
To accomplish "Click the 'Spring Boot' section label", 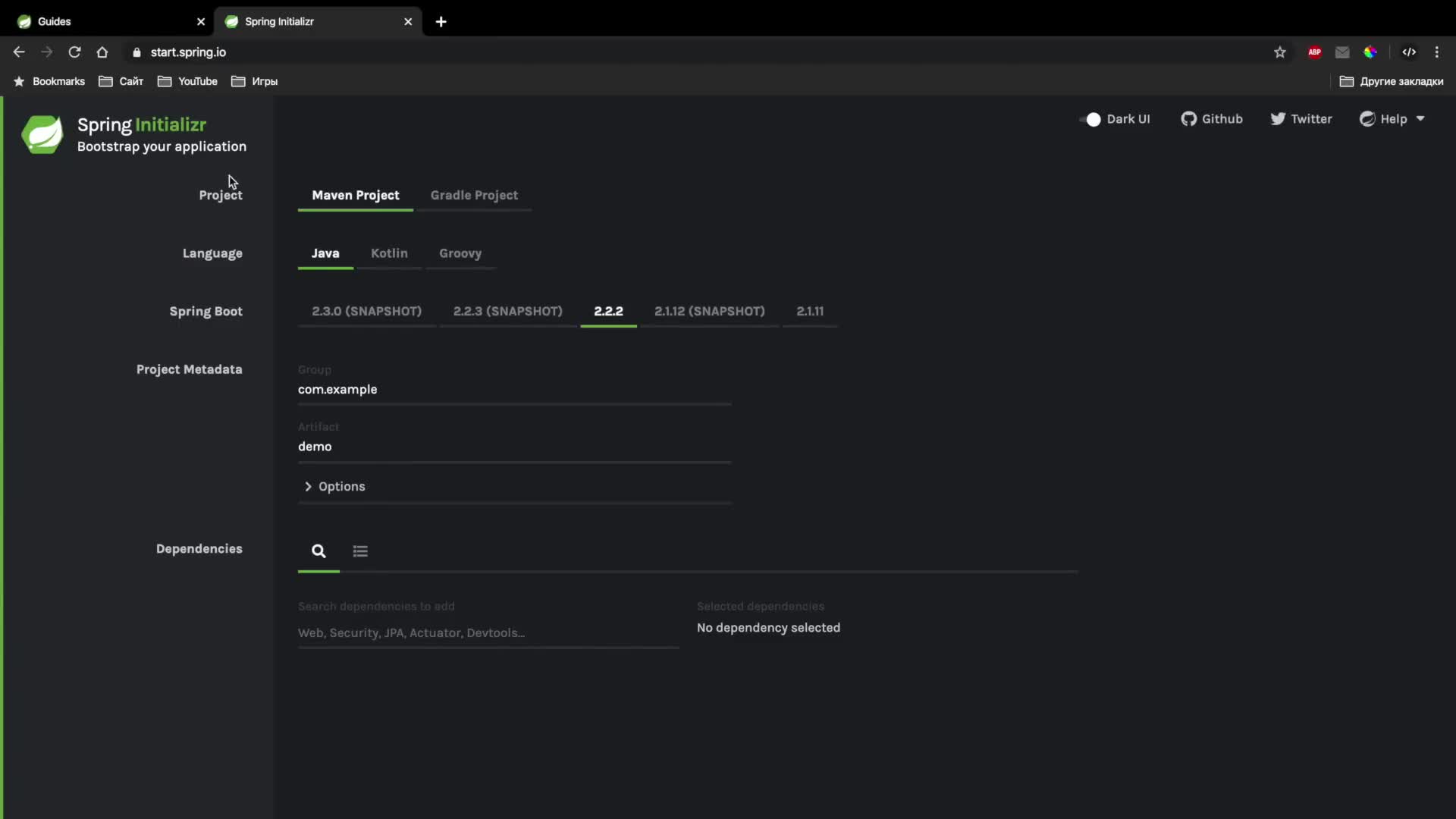I will point(206,312).
